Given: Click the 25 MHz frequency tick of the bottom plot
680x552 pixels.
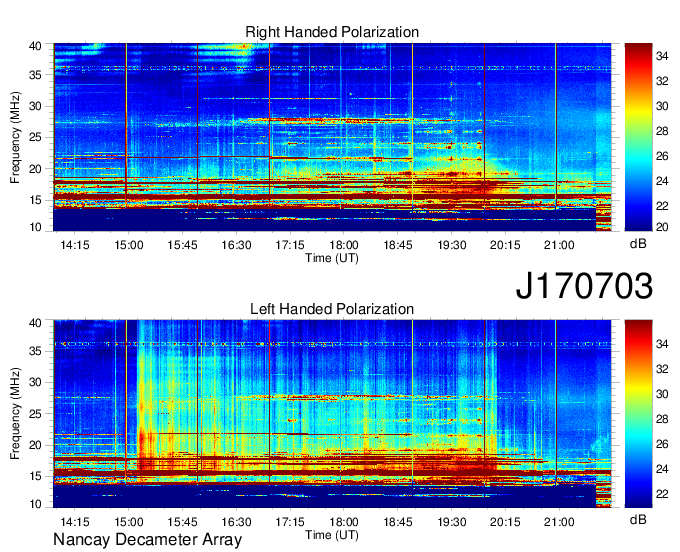Looking at the screenshot, I should [36, 414].
